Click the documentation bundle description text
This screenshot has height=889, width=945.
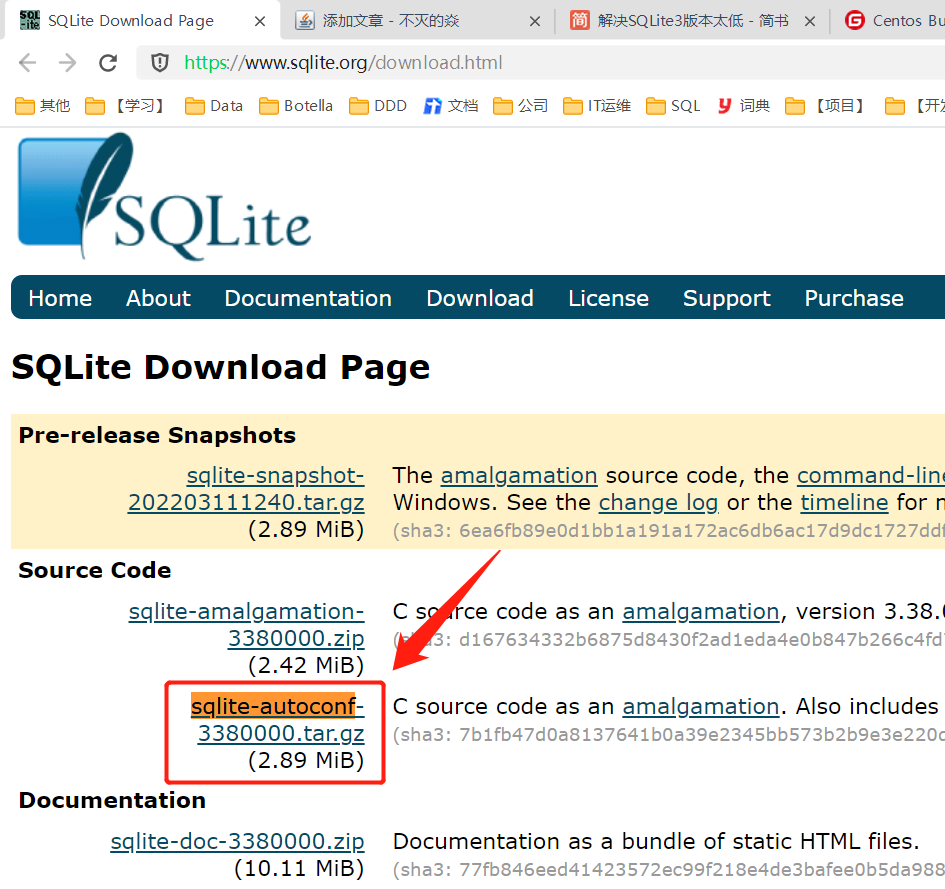tap(656, 841)
